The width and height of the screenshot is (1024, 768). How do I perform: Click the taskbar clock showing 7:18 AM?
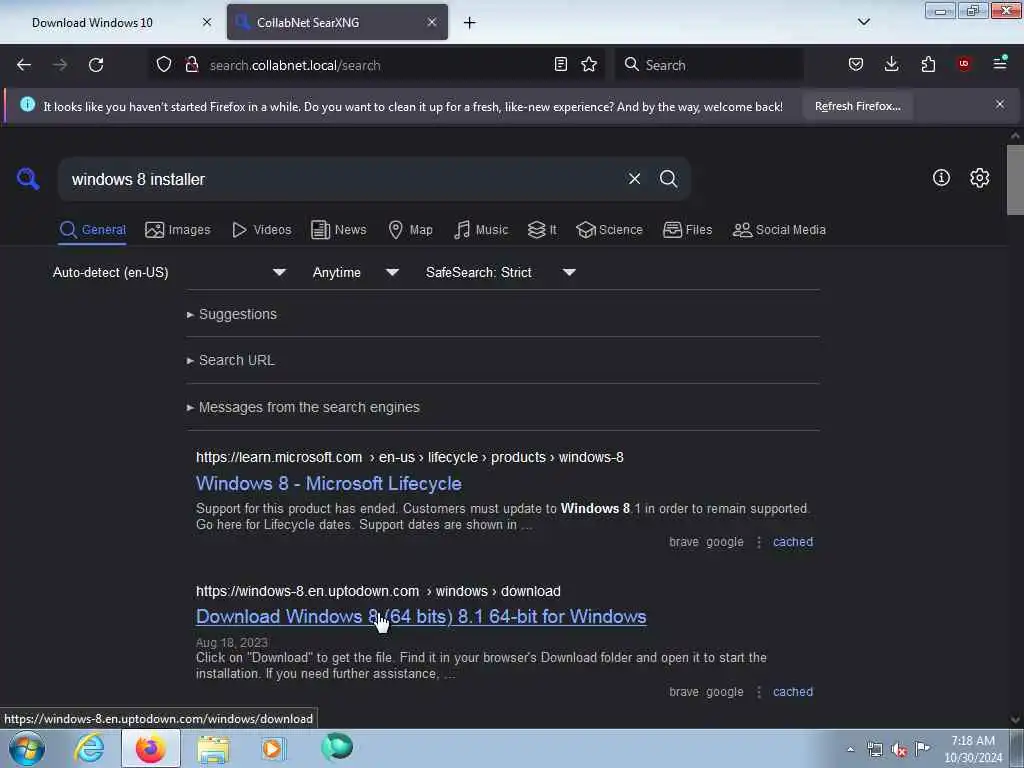point(973,749)
